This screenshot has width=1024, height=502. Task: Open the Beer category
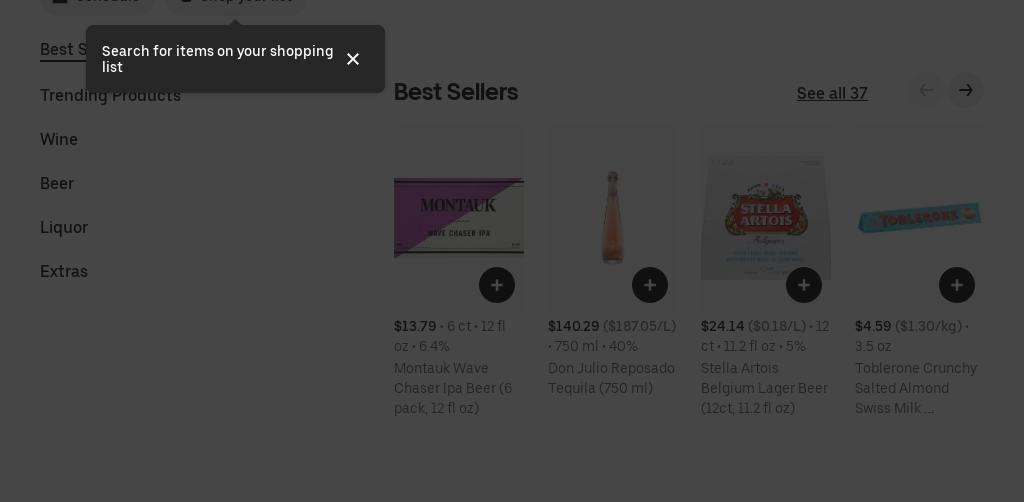click(x=57, y=184)
